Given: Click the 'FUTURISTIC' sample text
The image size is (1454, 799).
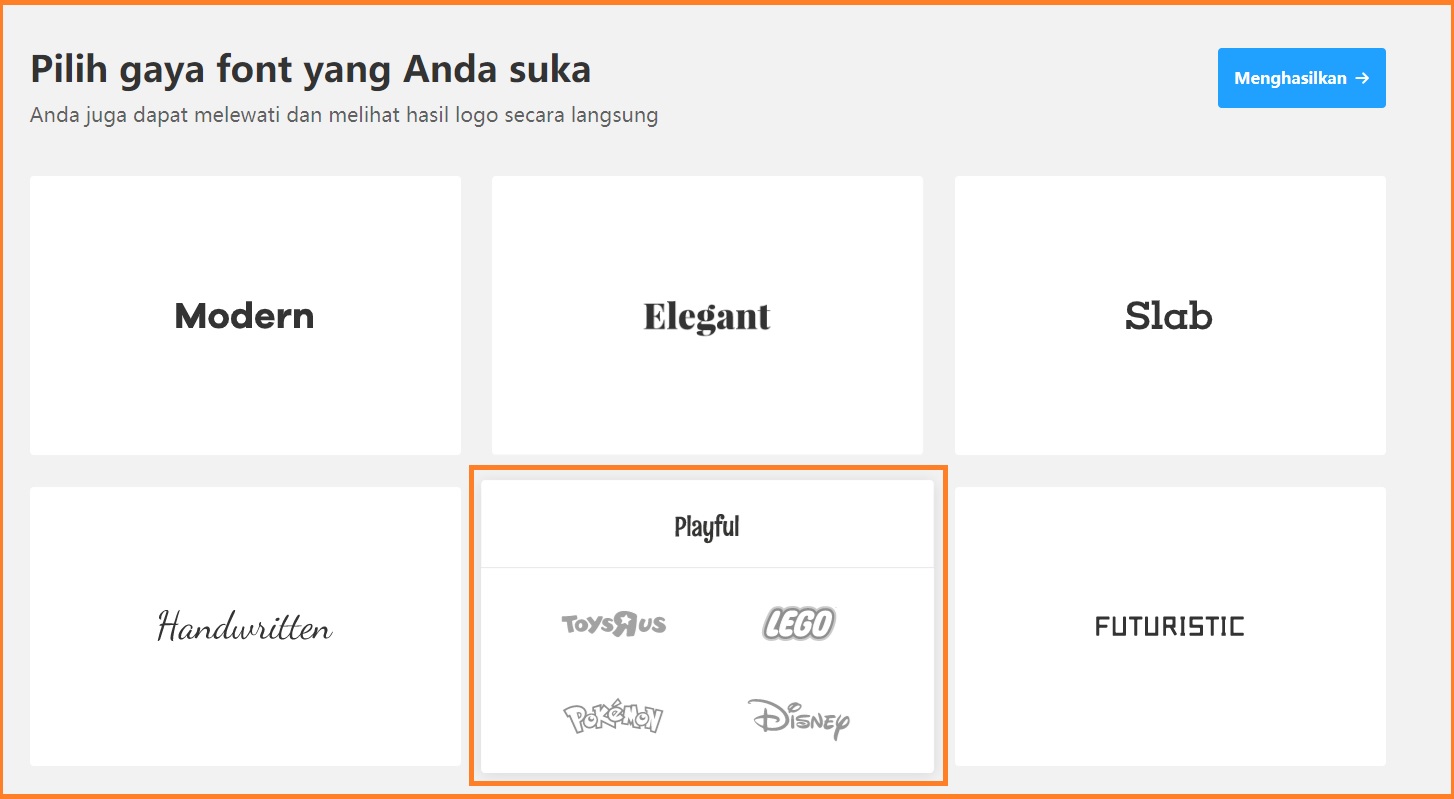Looking at the screenshot, I should point(1169,627).
